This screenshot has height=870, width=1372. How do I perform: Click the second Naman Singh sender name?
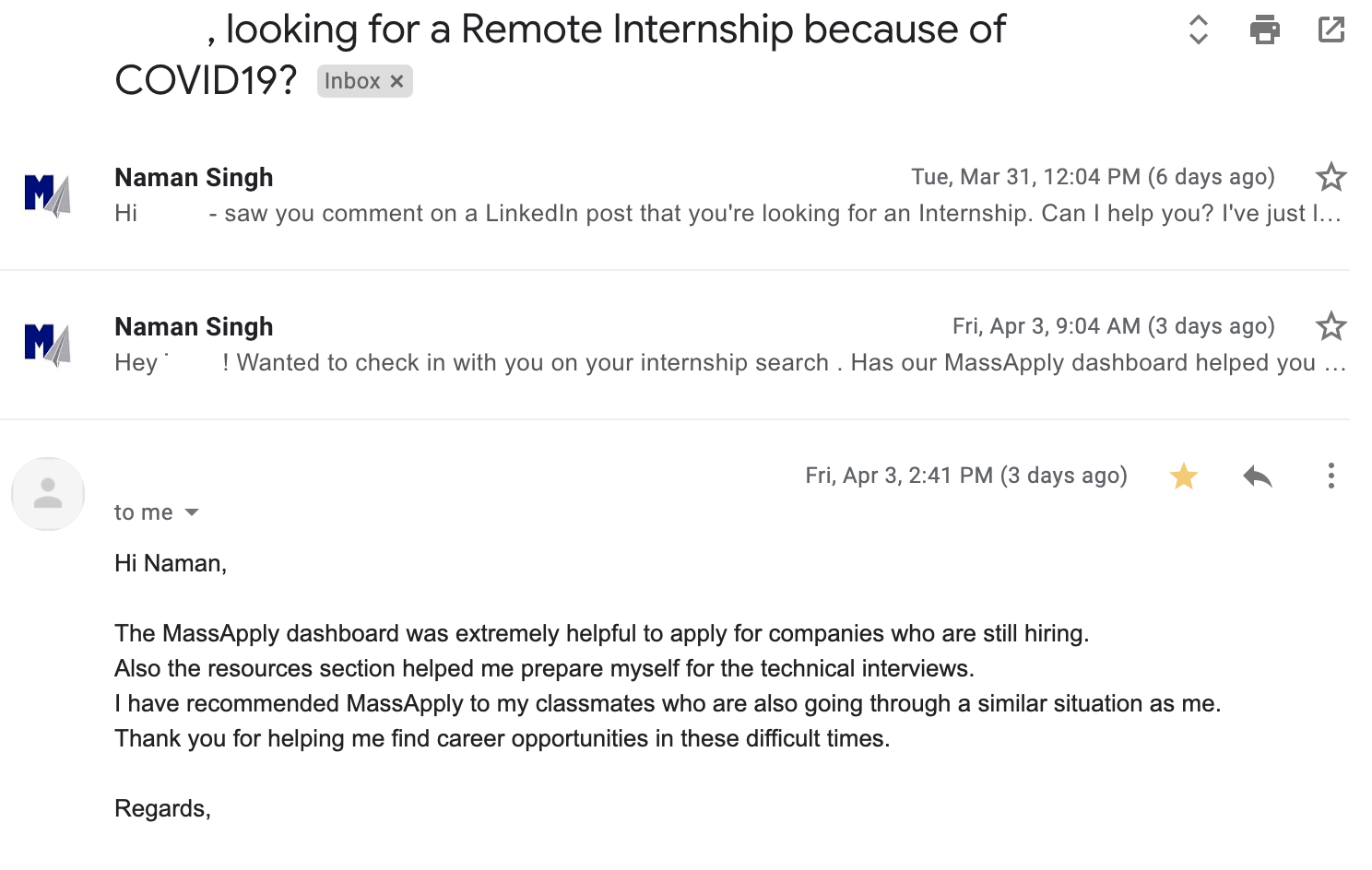tap(194, 326)
